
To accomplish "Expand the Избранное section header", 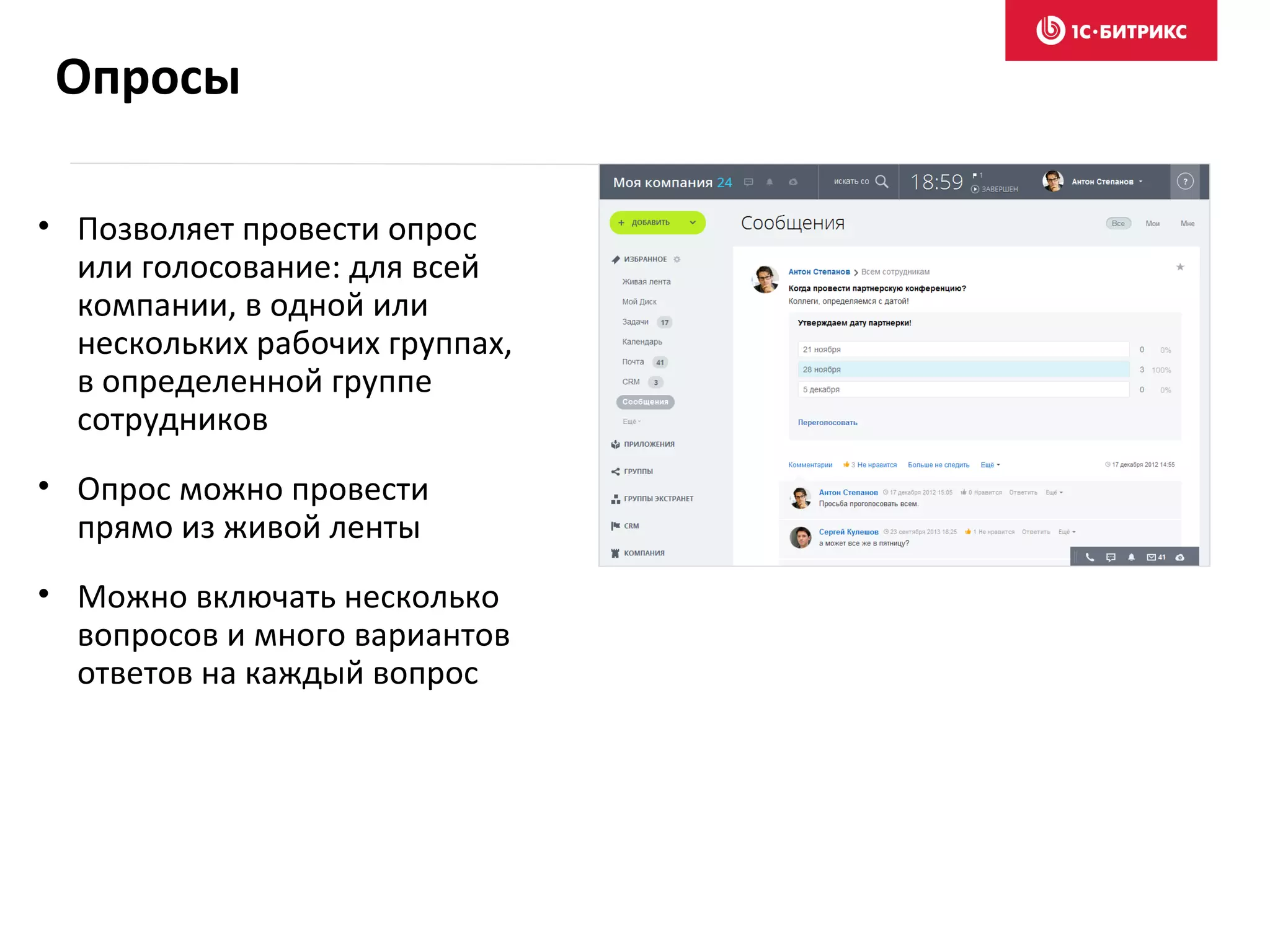I will (x=639, y=259).
